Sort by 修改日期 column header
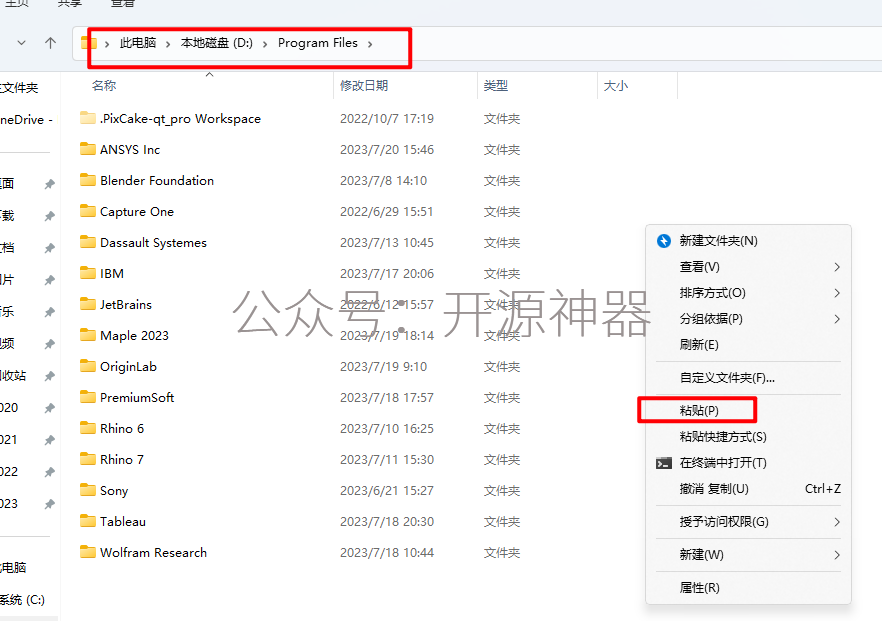Image resolution: width=882 pixels, height=621 pixels. coord(364,86)
